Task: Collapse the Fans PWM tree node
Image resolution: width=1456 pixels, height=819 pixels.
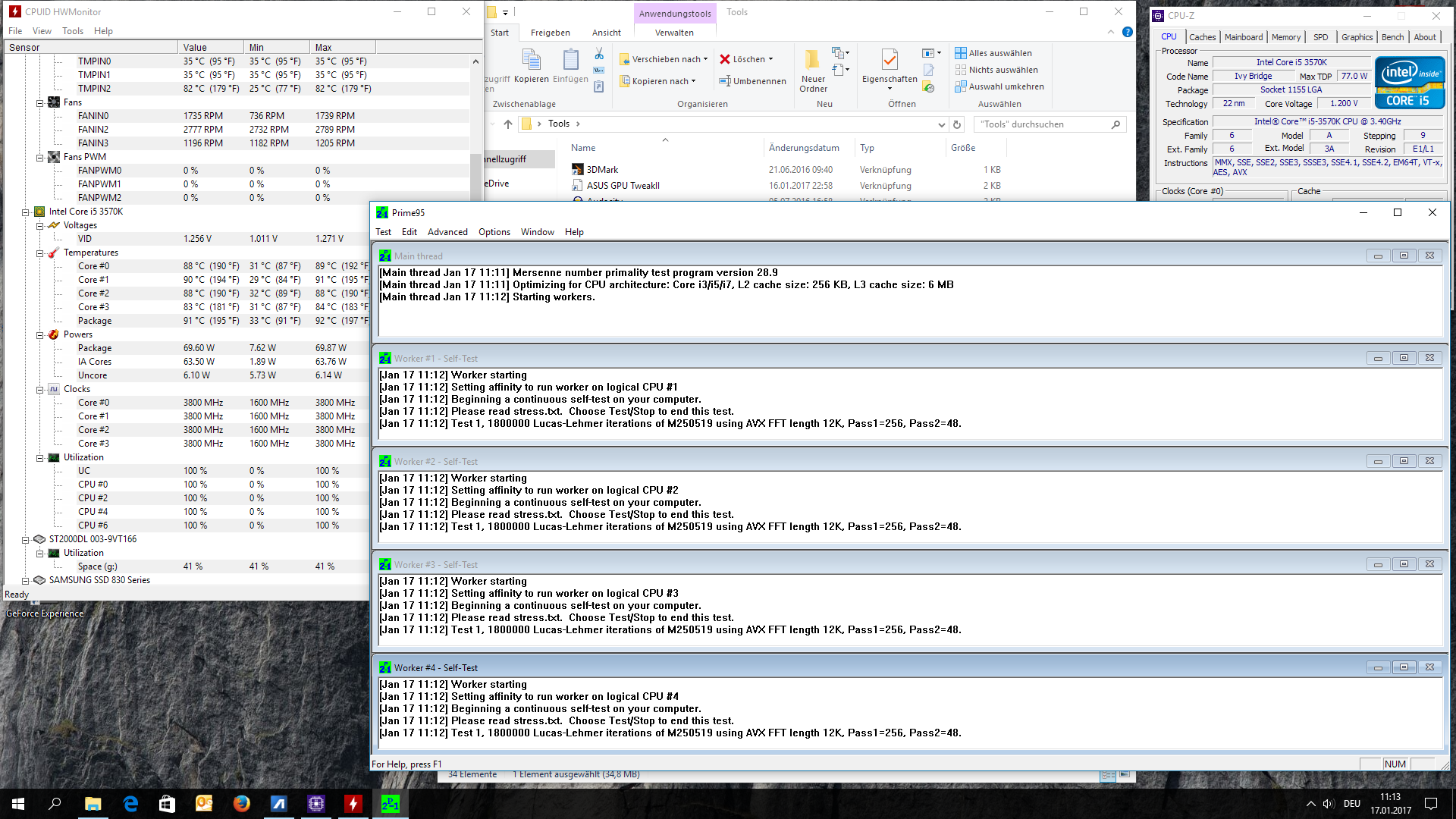Action: click(40, 158)
